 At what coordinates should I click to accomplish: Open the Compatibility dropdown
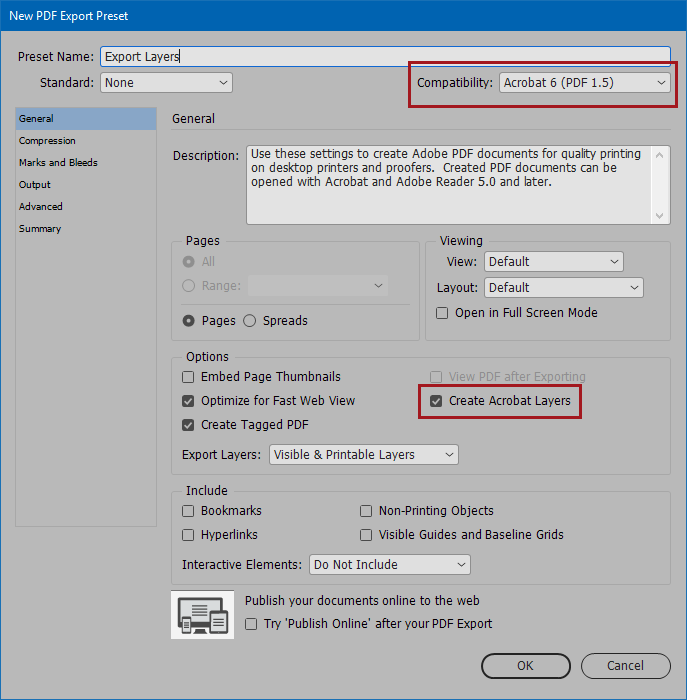point(584,83)
